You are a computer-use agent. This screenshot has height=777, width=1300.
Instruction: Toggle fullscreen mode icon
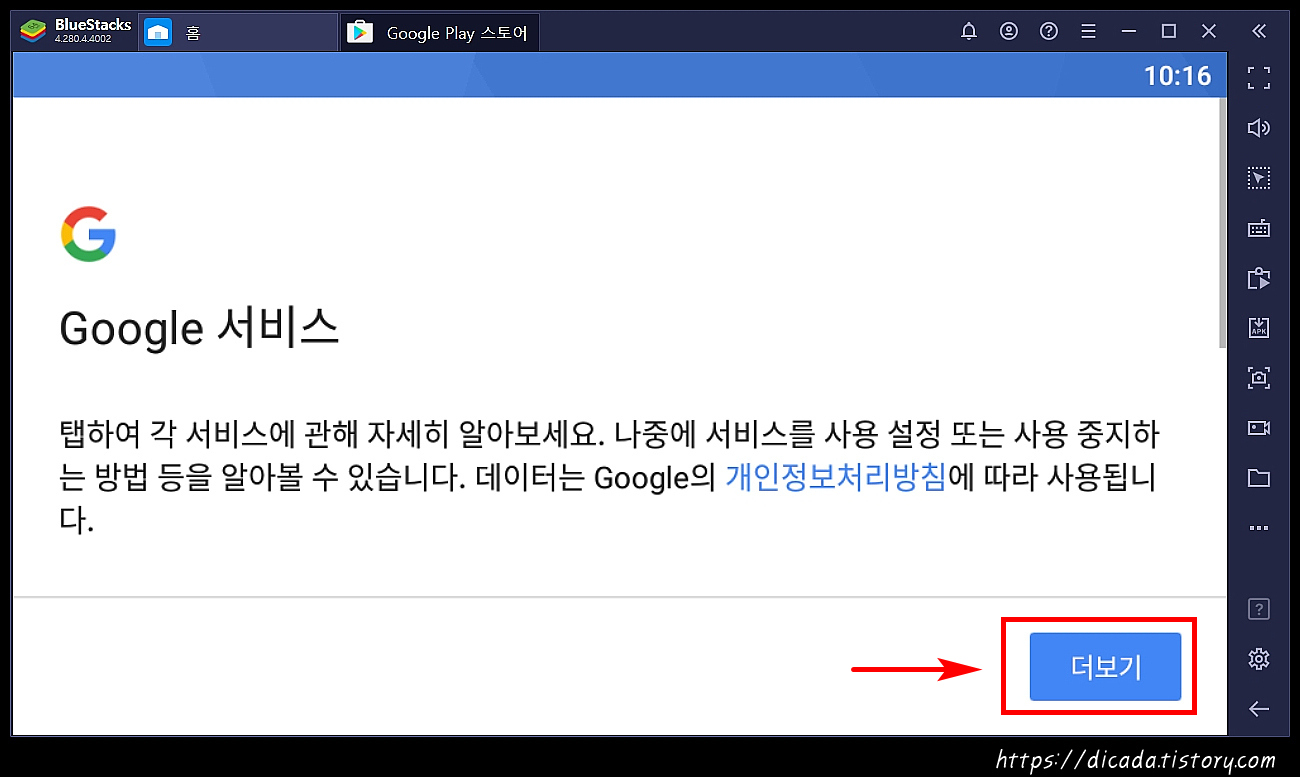tap(1259, 78)
